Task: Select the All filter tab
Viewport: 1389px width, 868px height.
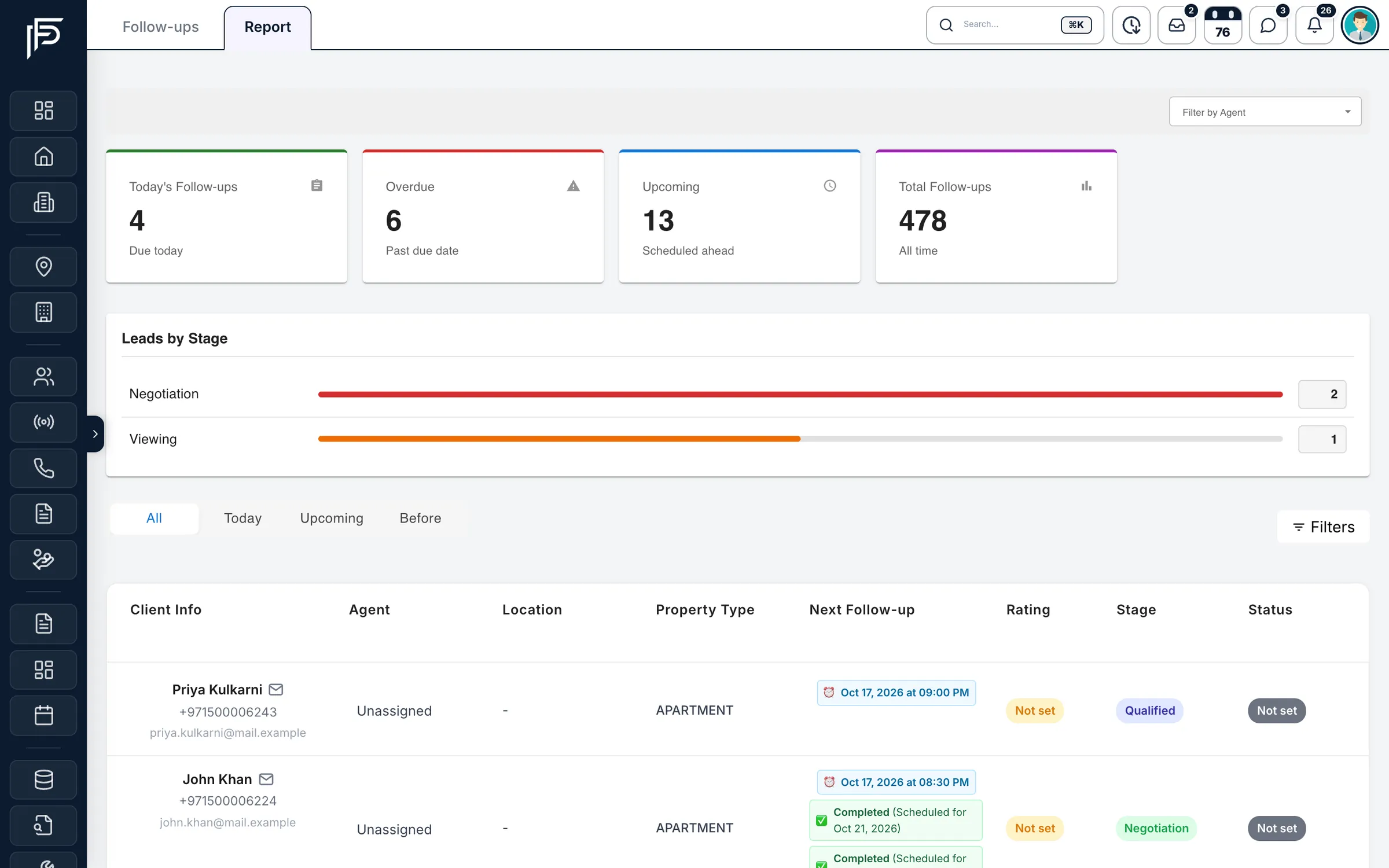Action: 154,518
